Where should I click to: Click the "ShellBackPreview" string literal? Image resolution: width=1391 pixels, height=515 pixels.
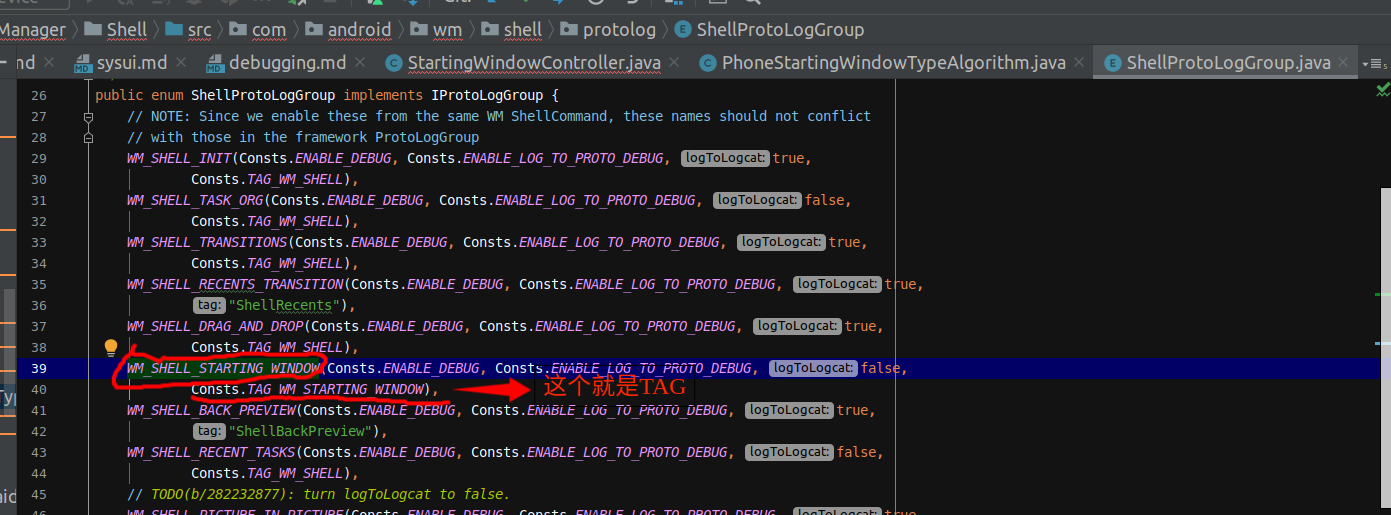point(300,431)
